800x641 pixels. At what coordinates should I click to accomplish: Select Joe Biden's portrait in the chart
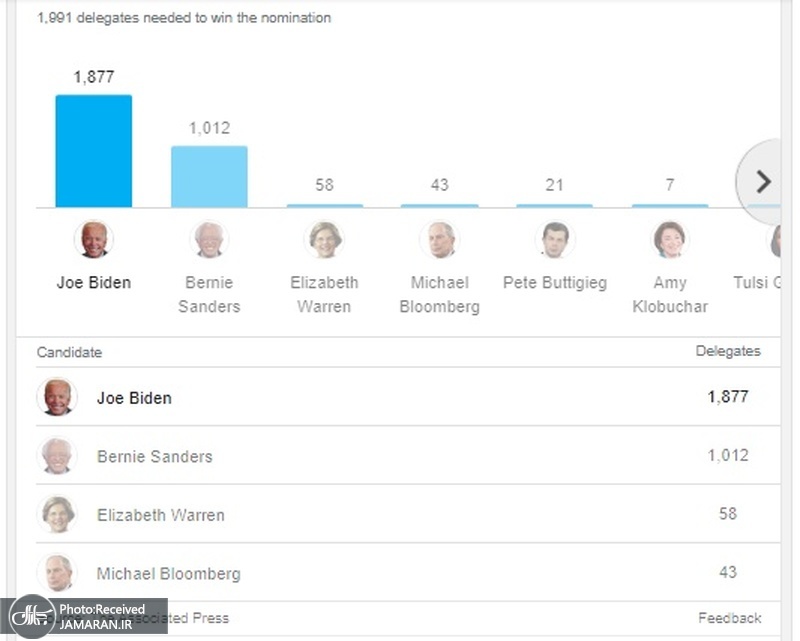(94, 240)
